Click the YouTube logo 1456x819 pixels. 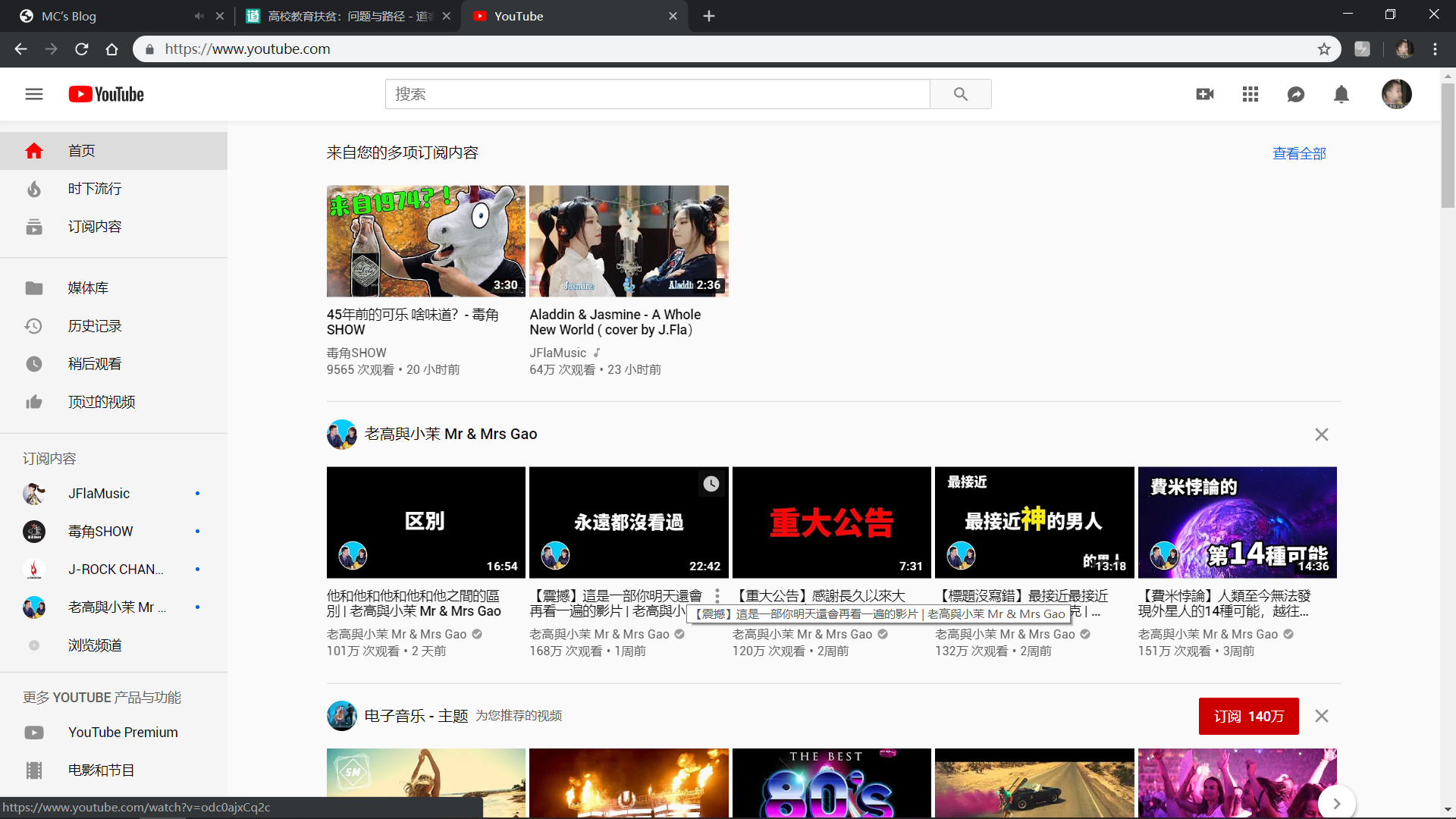[x=106, y=94]
